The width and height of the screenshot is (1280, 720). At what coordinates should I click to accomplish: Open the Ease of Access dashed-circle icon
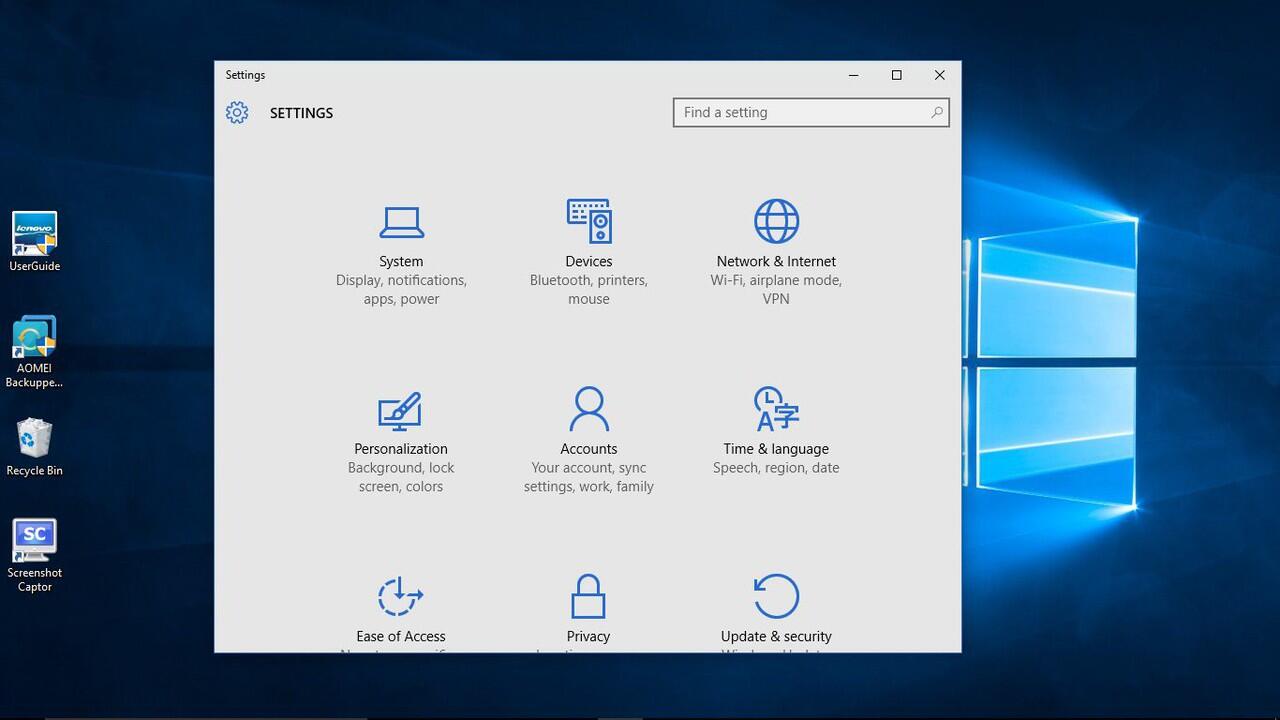(x=401, y=597)
